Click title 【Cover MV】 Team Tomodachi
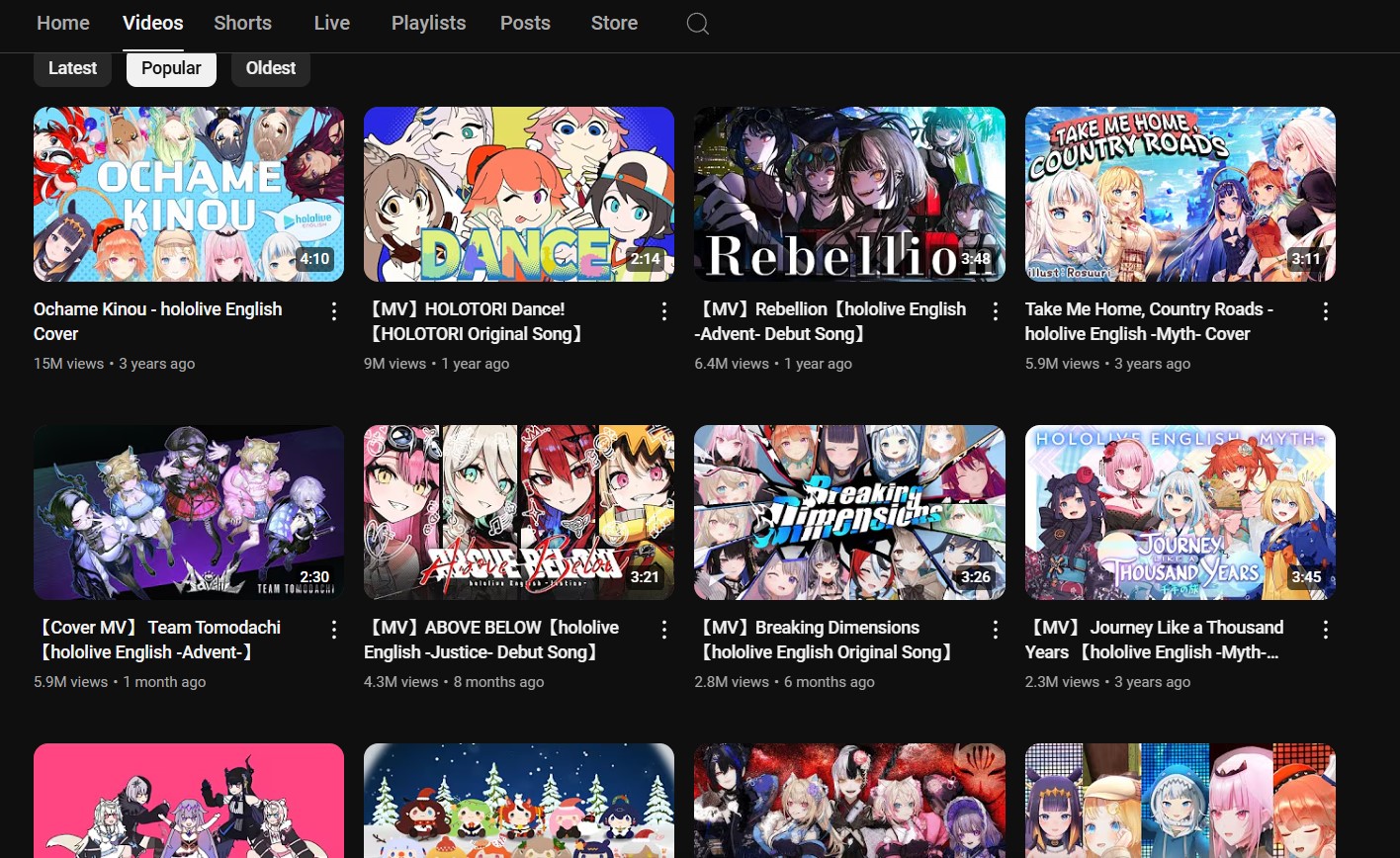 158,640
